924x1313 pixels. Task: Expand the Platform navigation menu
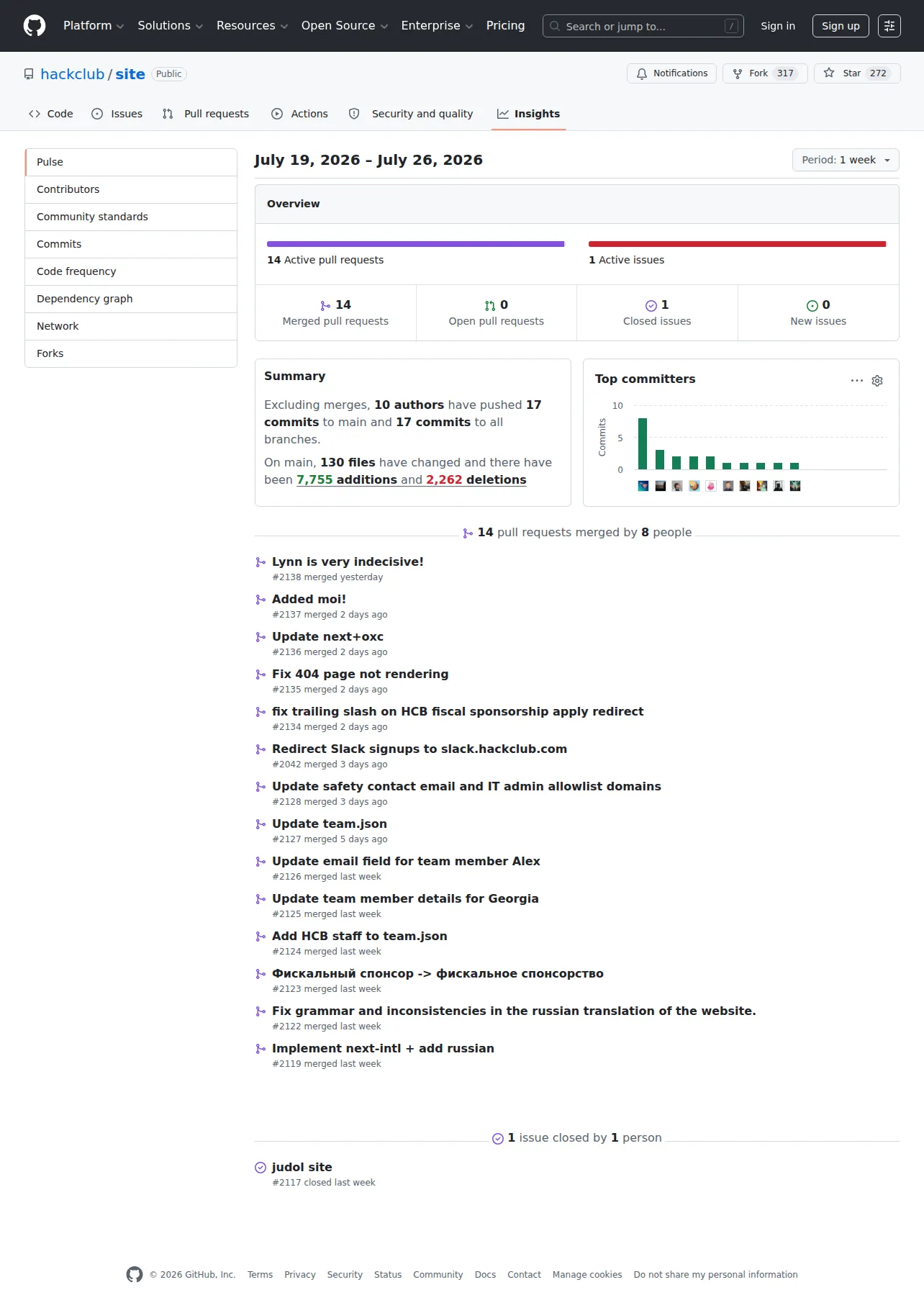94,26
